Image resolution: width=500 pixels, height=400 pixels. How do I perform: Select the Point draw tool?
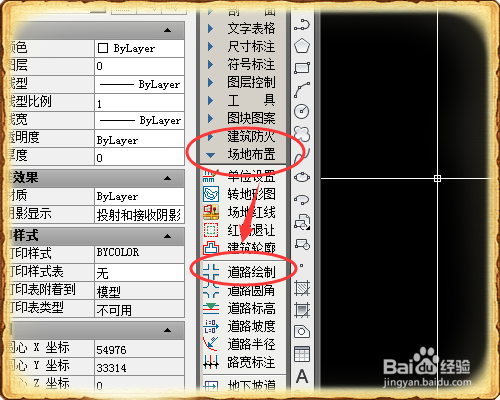(x=301, y=266)
